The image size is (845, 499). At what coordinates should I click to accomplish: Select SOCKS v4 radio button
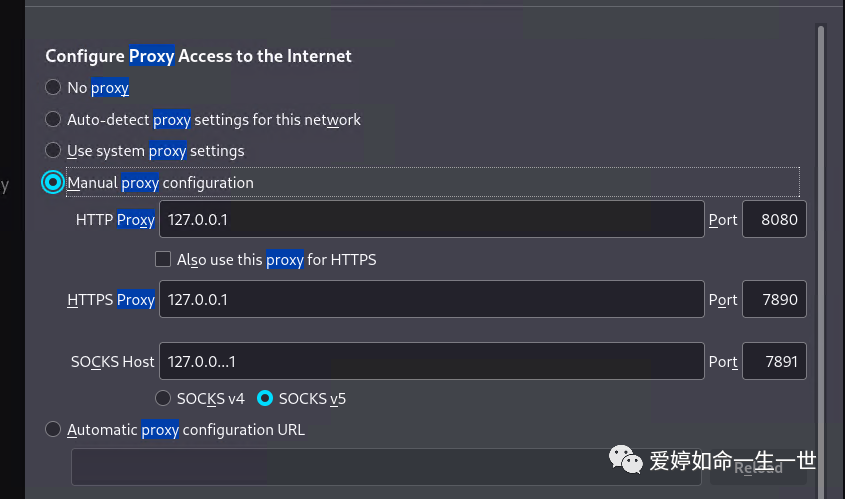tap(163, 398)
